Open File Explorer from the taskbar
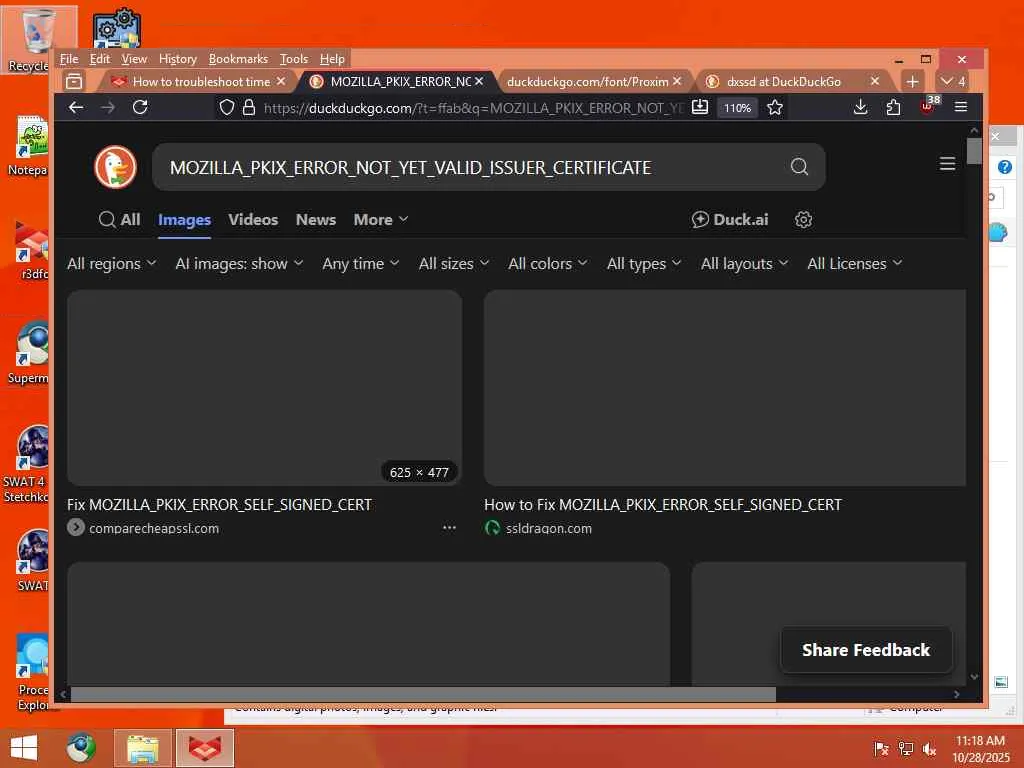The width and height of the screenshot is (1024, 768). tap(143, 748)
